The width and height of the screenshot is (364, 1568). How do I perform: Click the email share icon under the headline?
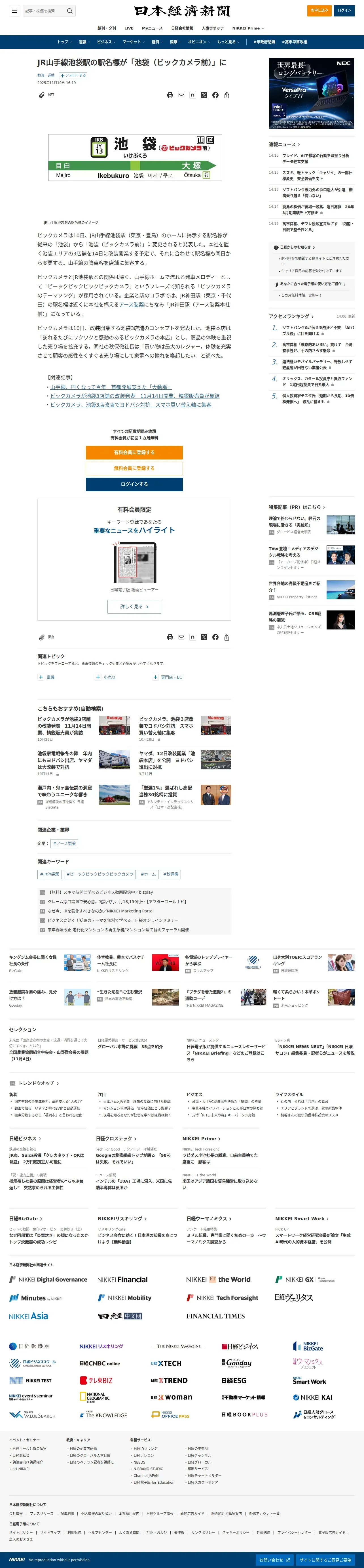[x=181, y=95]
